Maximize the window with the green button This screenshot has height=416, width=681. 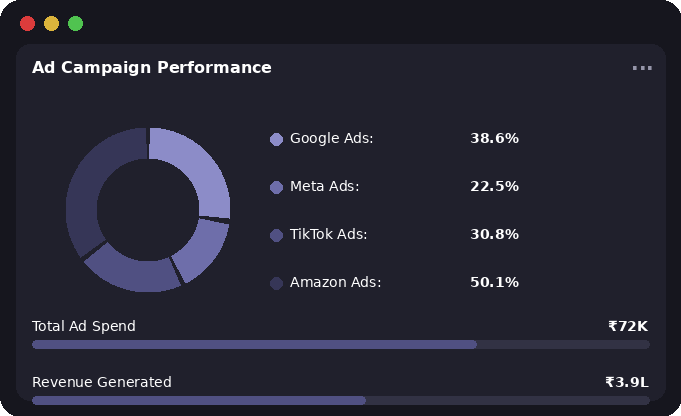[x=75, y=23]
